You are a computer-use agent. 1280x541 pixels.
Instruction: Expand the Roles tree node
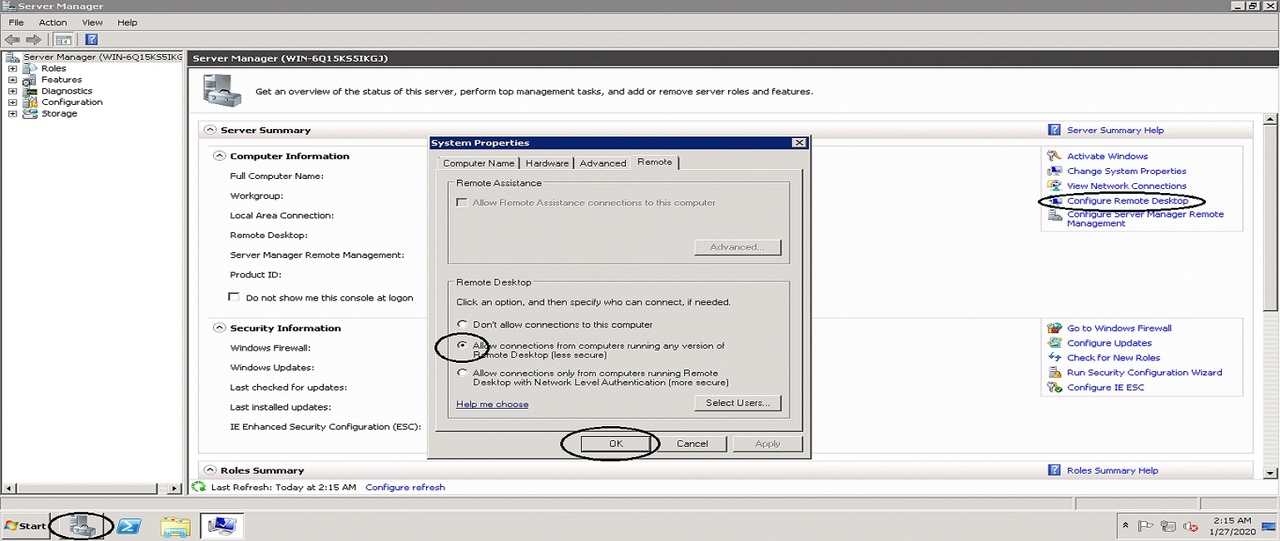click(12, 69)
